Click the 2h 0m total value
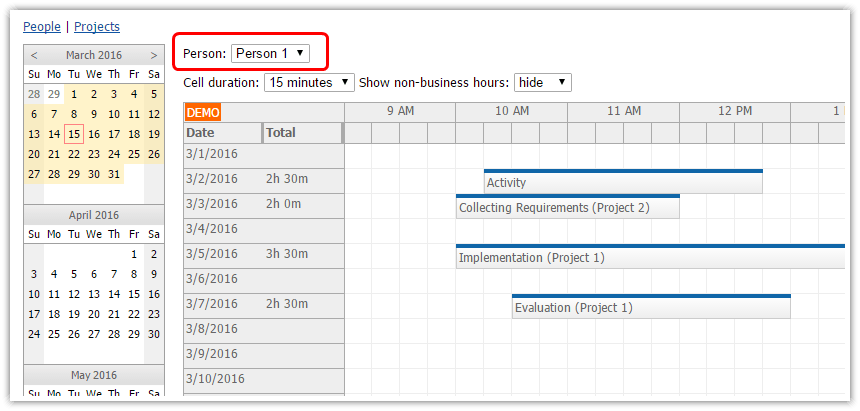The image size is (860, 411). click(x=284, y=204)
